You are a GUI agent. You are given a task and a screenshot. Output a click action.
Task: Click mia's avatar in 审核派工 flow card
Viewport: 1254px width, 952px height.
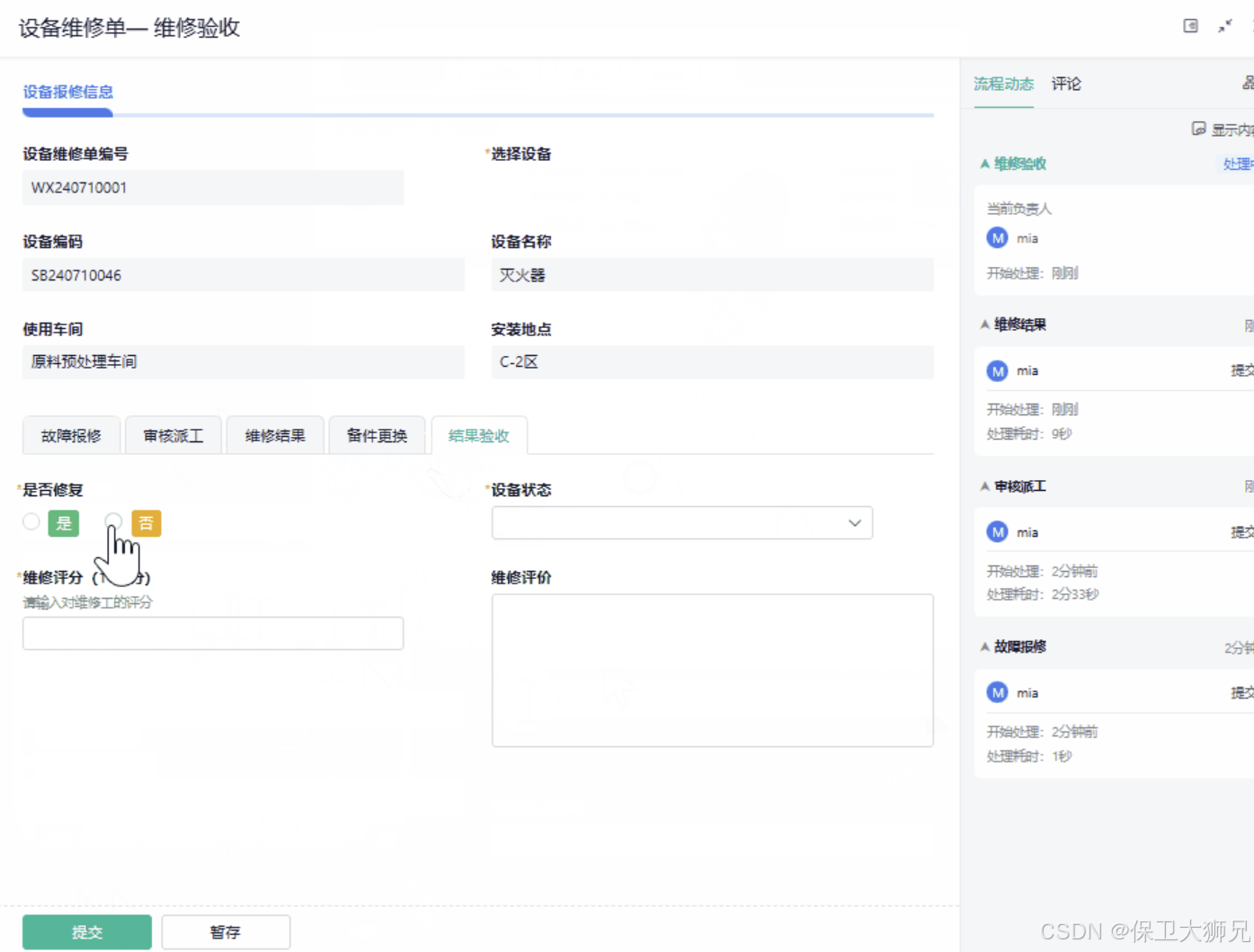[997, 532]
